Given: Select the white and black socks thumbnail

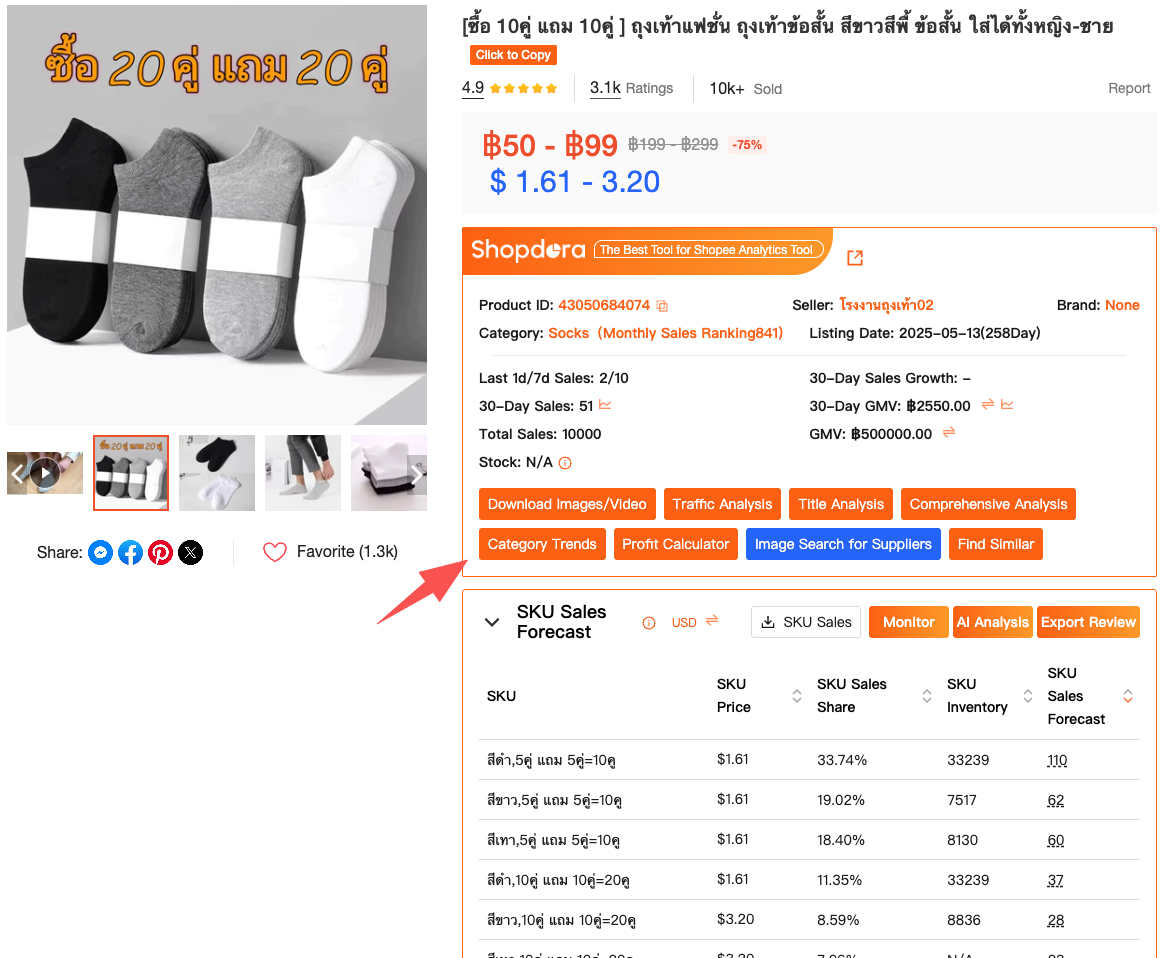Looking at the screenshot, I should click(217, 473).
